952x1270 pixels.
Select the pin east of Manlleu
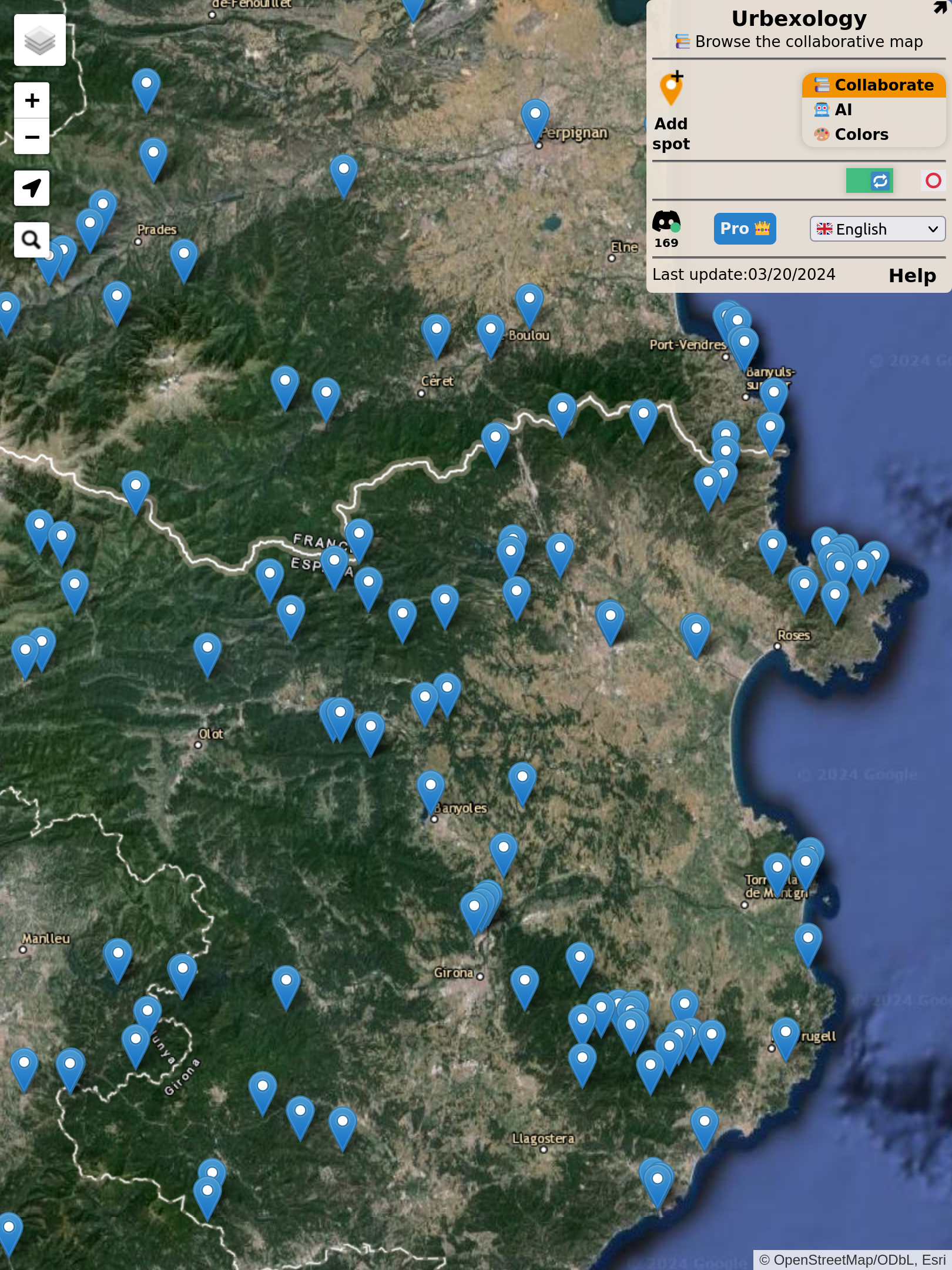pos(118,961)
